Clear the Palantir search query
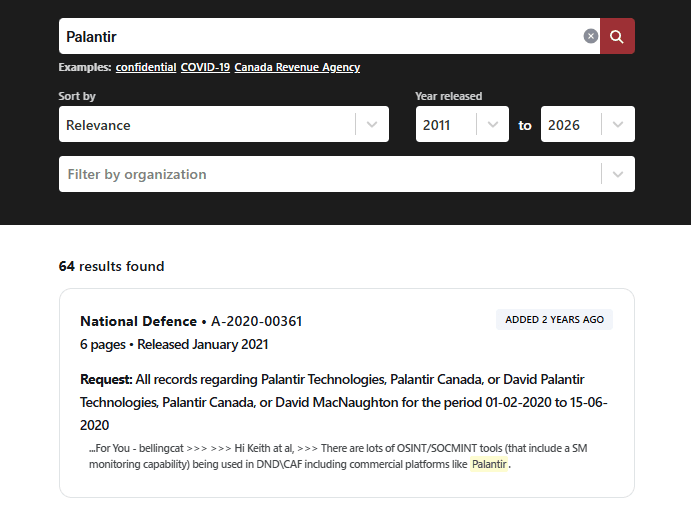 point(591,36)
